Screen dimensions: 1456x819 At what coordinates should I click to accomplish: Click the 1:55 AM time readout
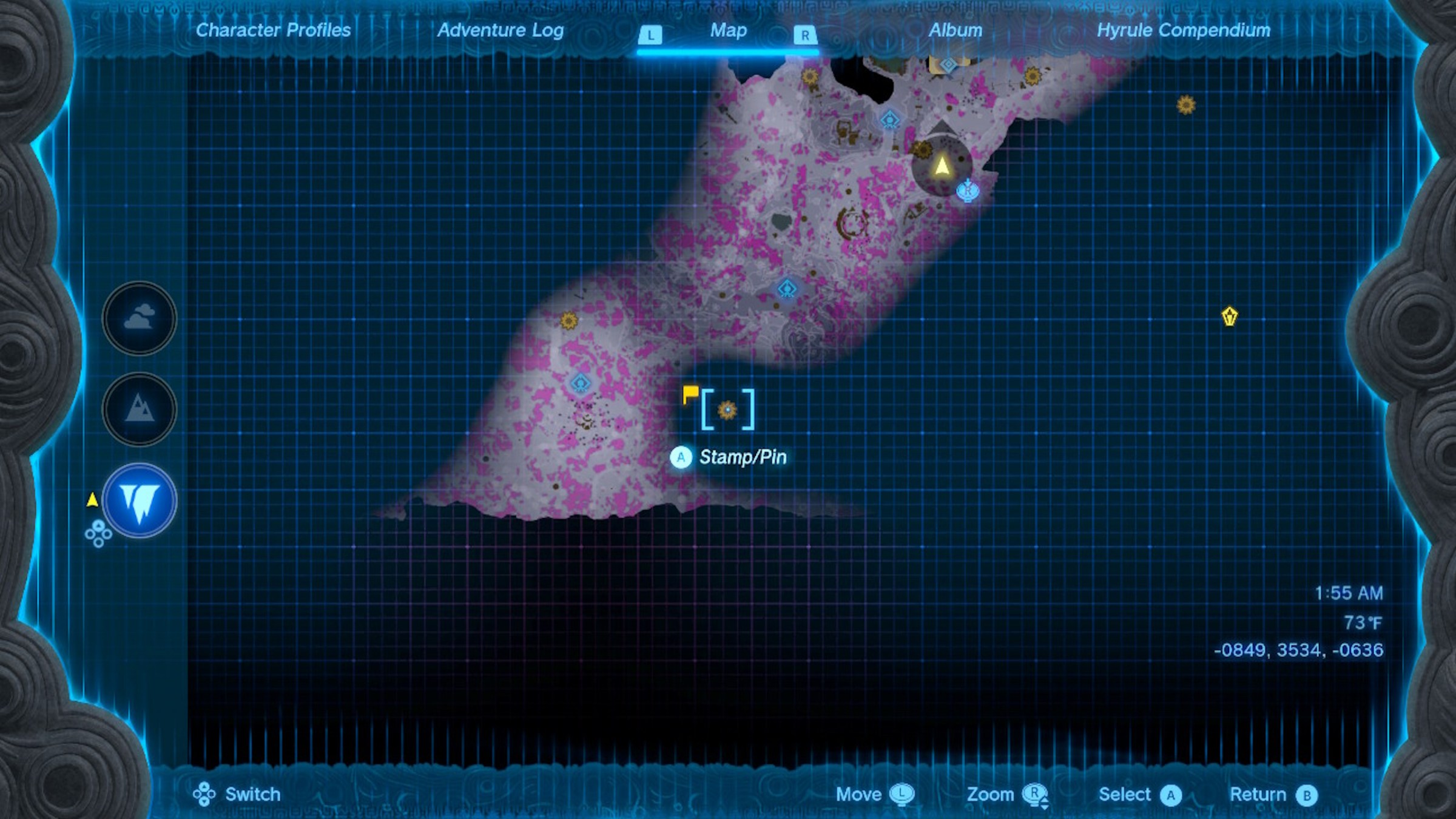(x=1349, y=593)
